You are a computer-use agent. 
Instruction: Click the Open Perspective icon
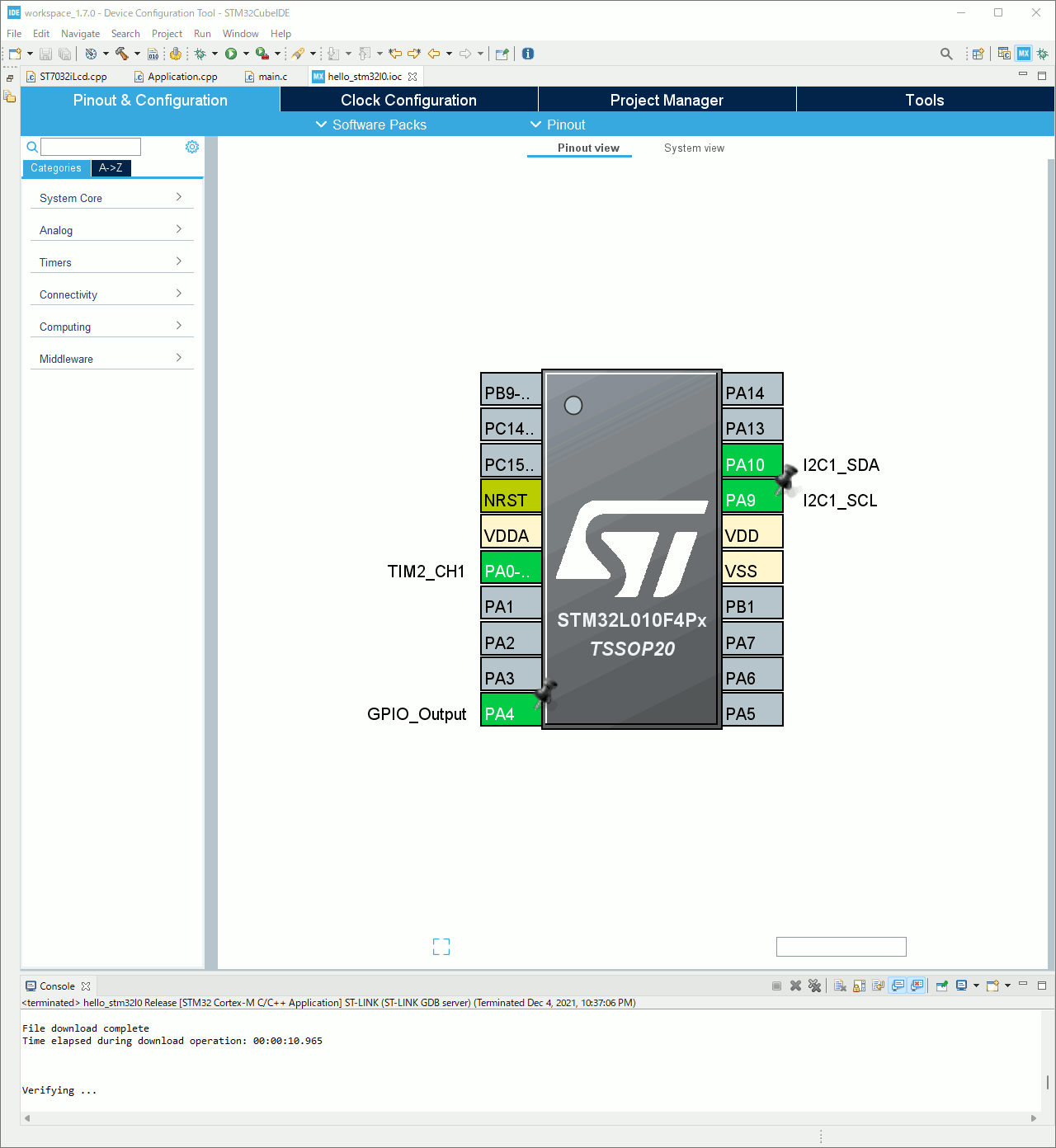point(978,54)
